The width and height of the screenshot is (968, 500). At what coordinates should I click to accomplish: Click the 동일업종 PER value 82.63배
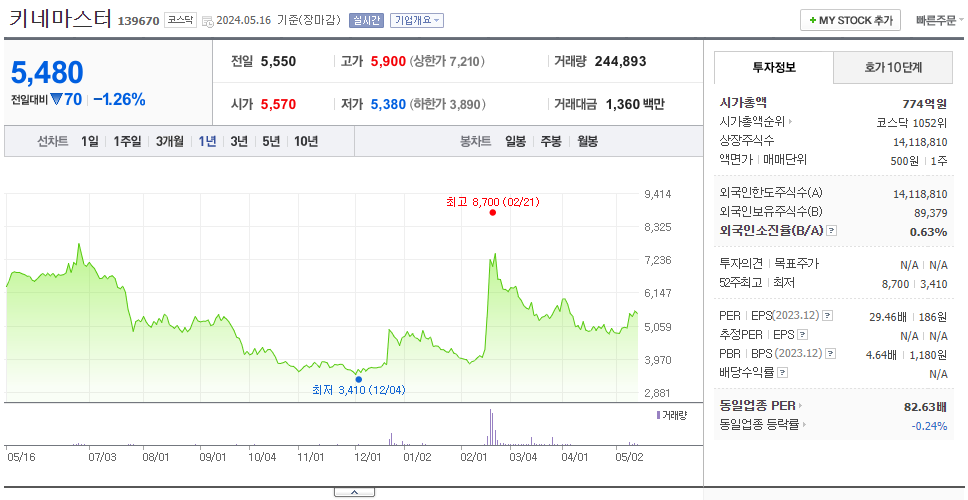coord(925,407)
